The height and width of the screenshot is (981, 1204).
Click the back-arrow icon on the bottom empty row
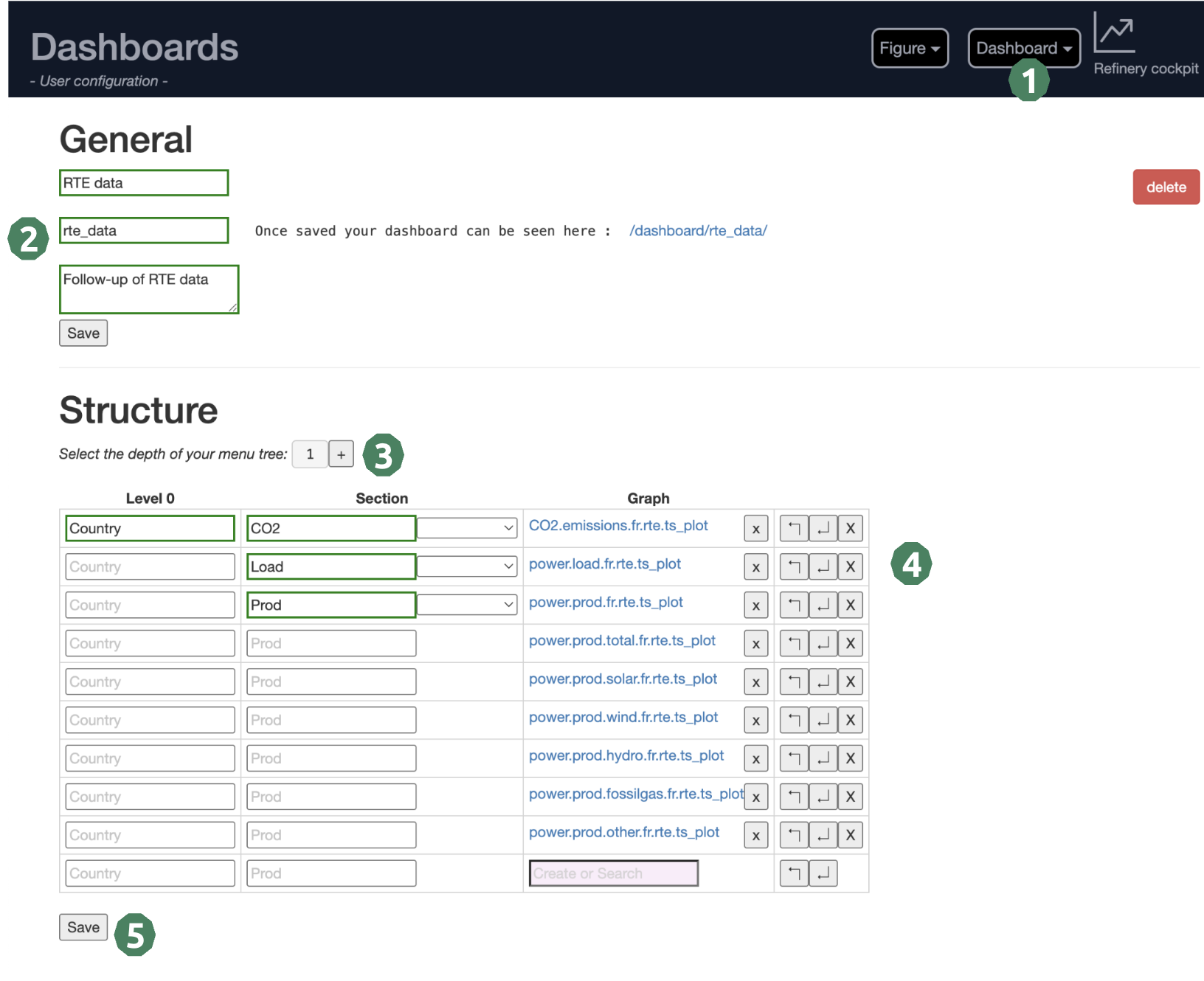click(794, 873)
